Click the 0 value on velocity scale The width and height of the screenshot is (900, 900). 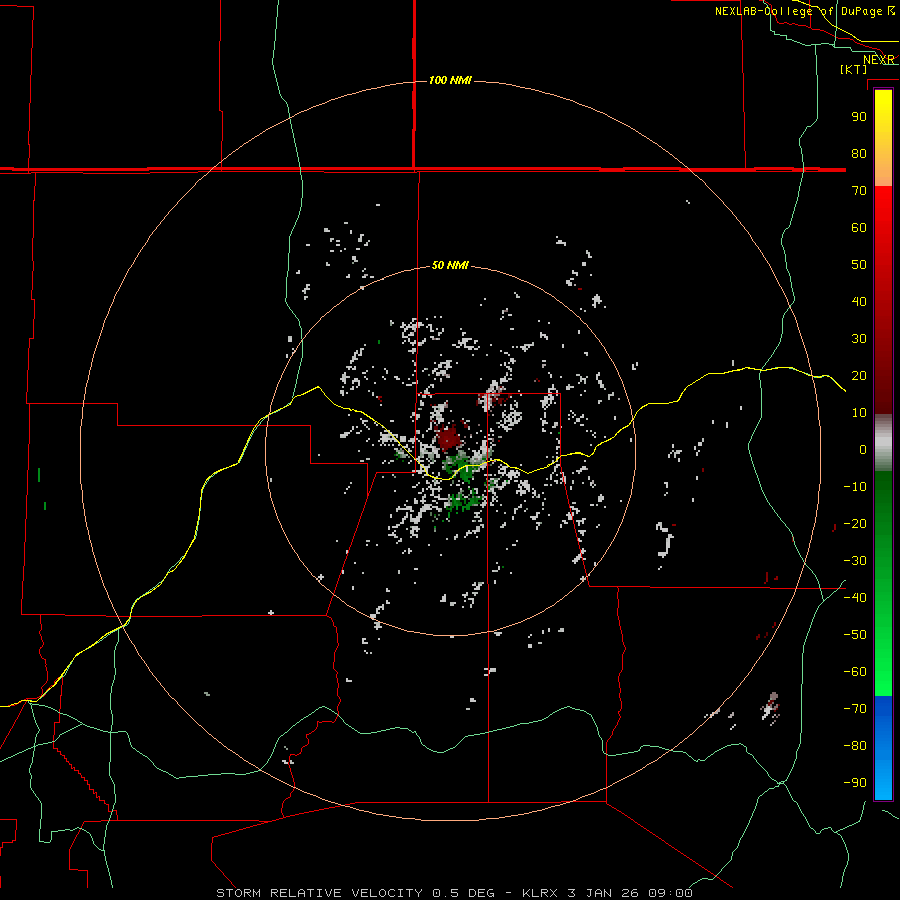[x=863, y=450]
